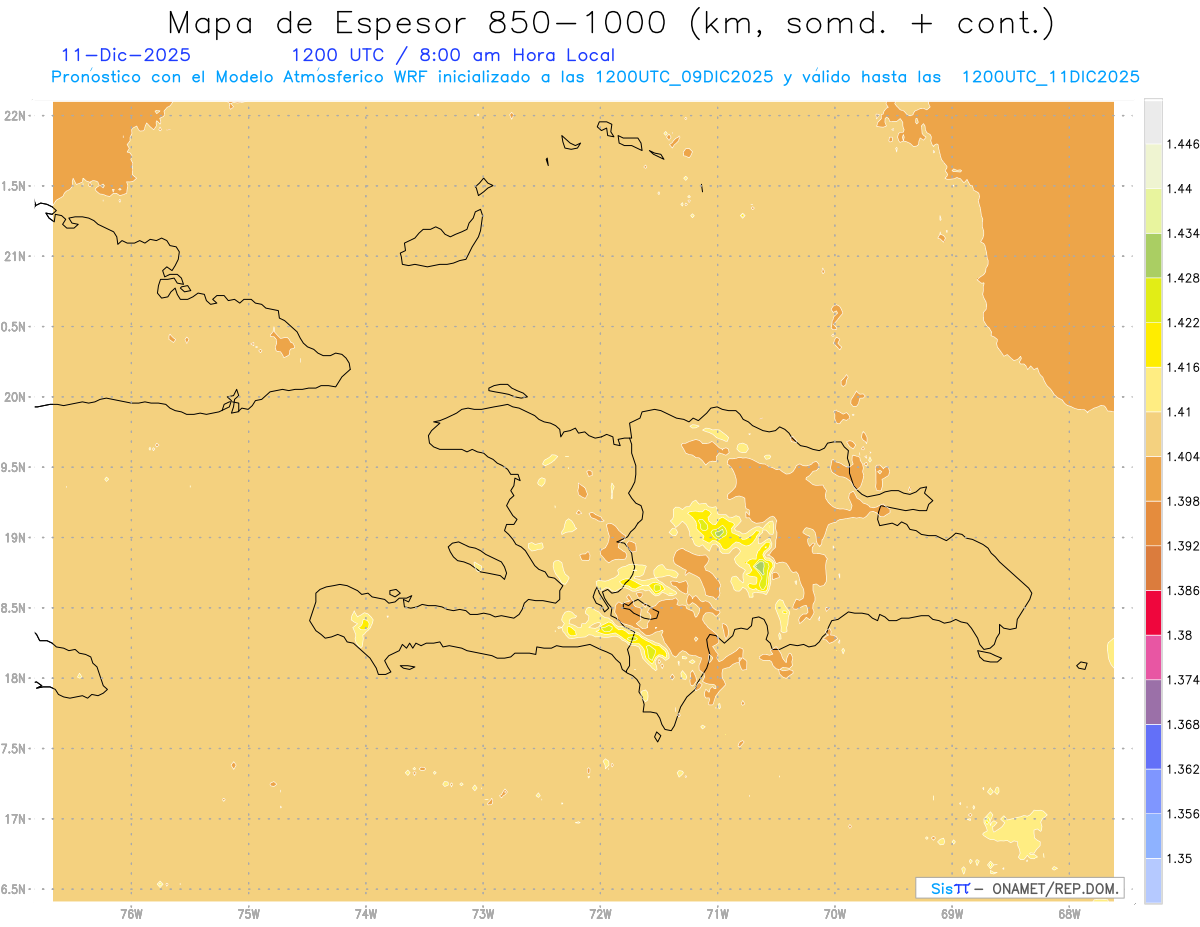1200x927 pixels.
Task: Click the '22N' latitude label
Action: point(16,115)
